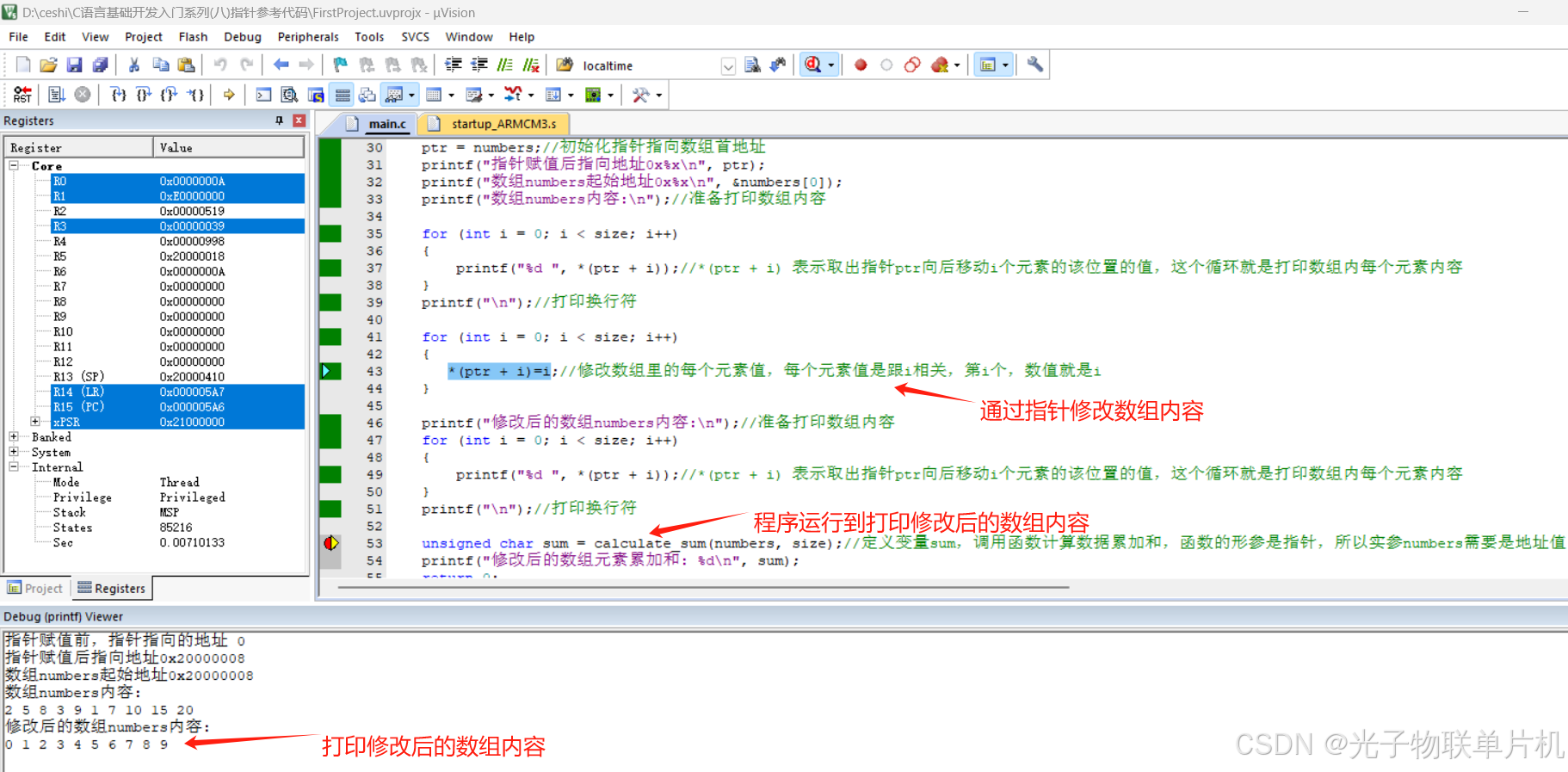Collapse the Core register group
This screenshot has width=1568, height=772.
[x=14, y=165]
